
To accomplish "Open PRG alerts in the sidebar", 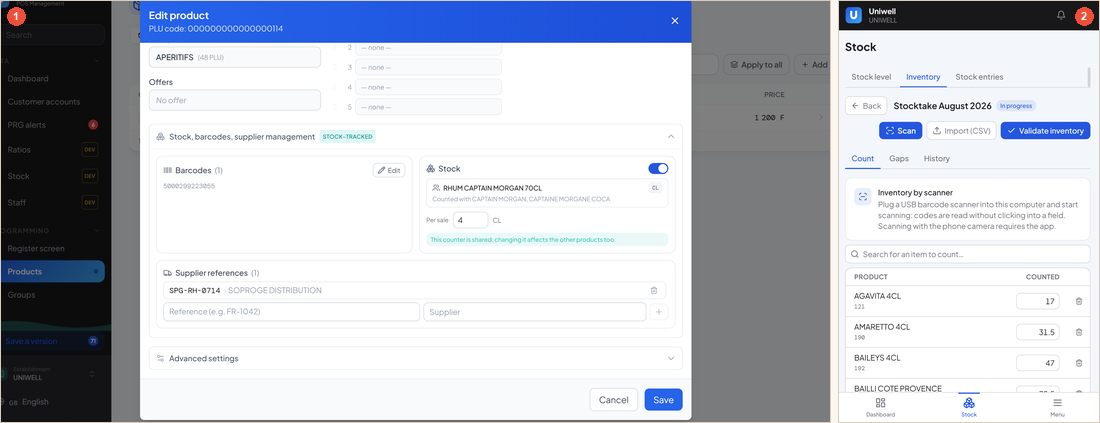I will click(26, 125).
